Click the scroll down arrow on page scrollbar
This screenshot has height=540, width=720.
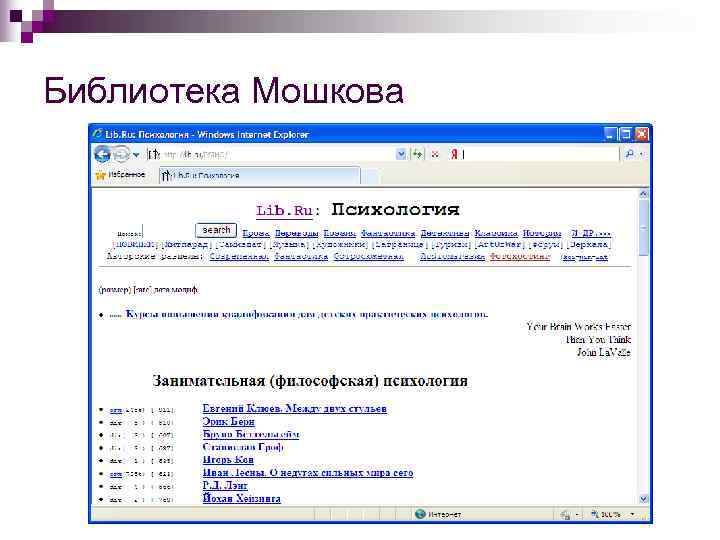tap(643, 499)
